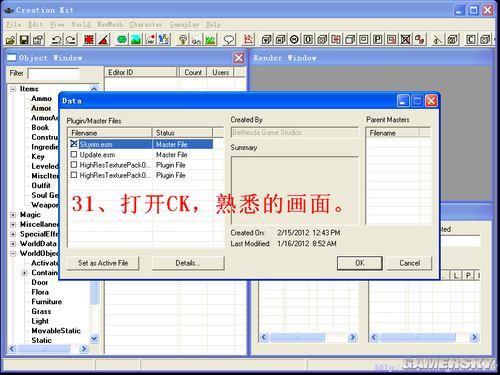
Task: Enable the first HighResTexturePack plugin checkbox
Action: click(74, 165)
